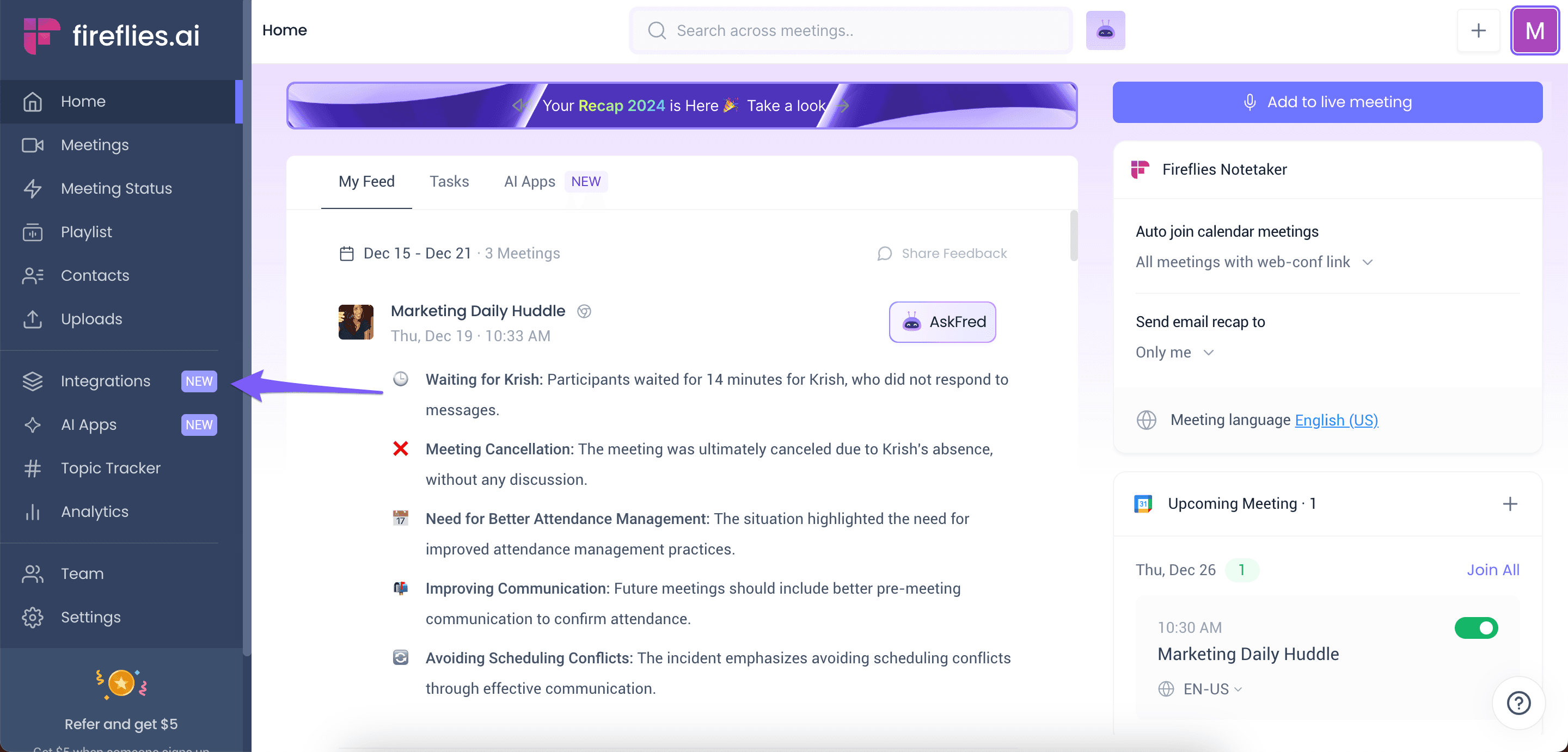Screen dimensions: 1568x752
Task: Toggle auto-join for Marketing Daily Huddle 10:30 AM
Action: 1476,628
